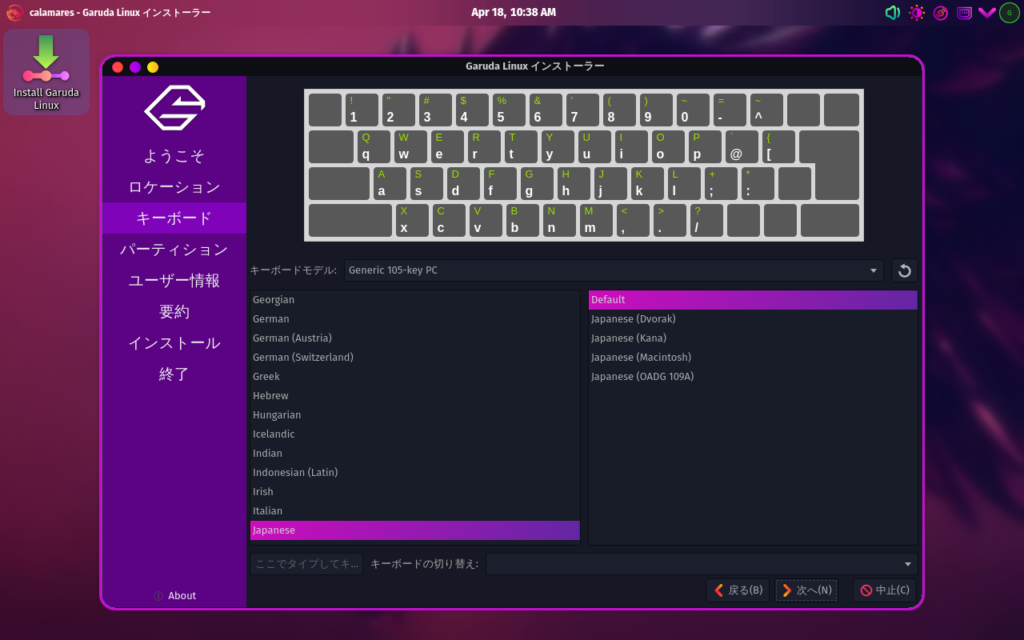Click the disc media tray icon
Image resolution: width=1024 pixels, height=640 pixels.
(x=941, y=13)
